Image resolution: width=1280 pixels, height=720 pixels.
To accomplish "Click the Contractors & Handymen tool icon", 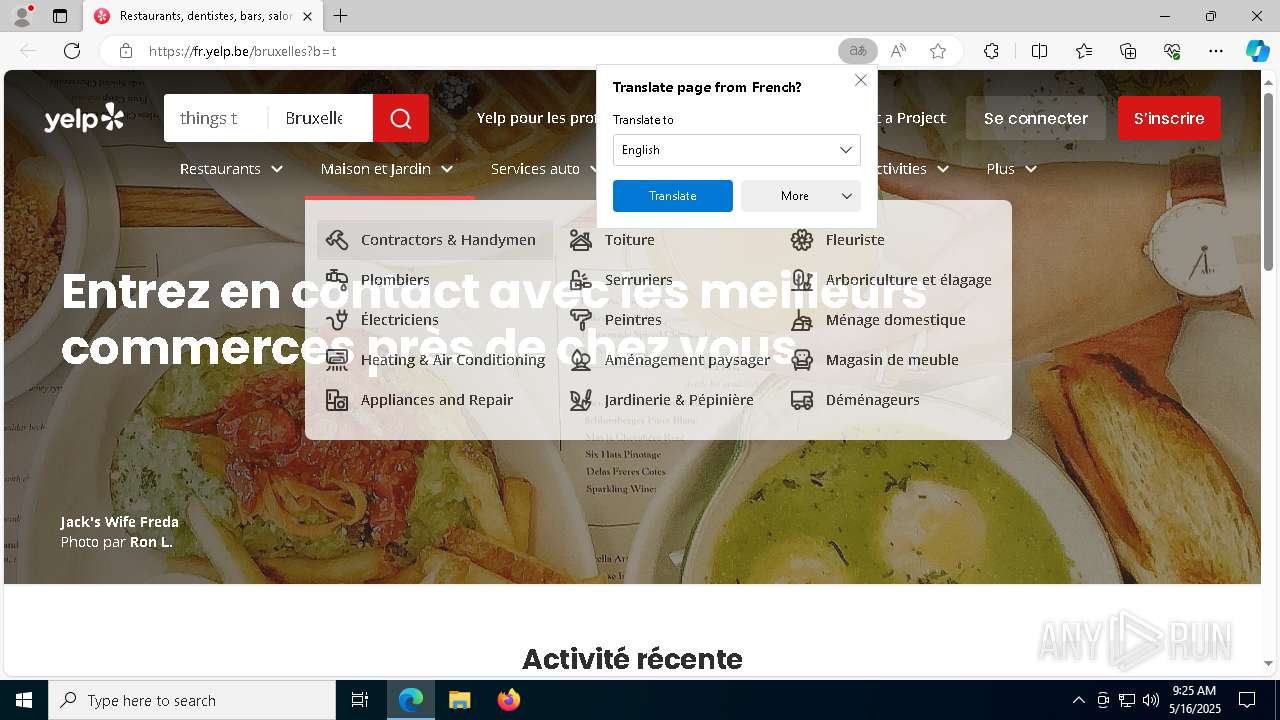I will pyautogui.click(x=337, y=240).
